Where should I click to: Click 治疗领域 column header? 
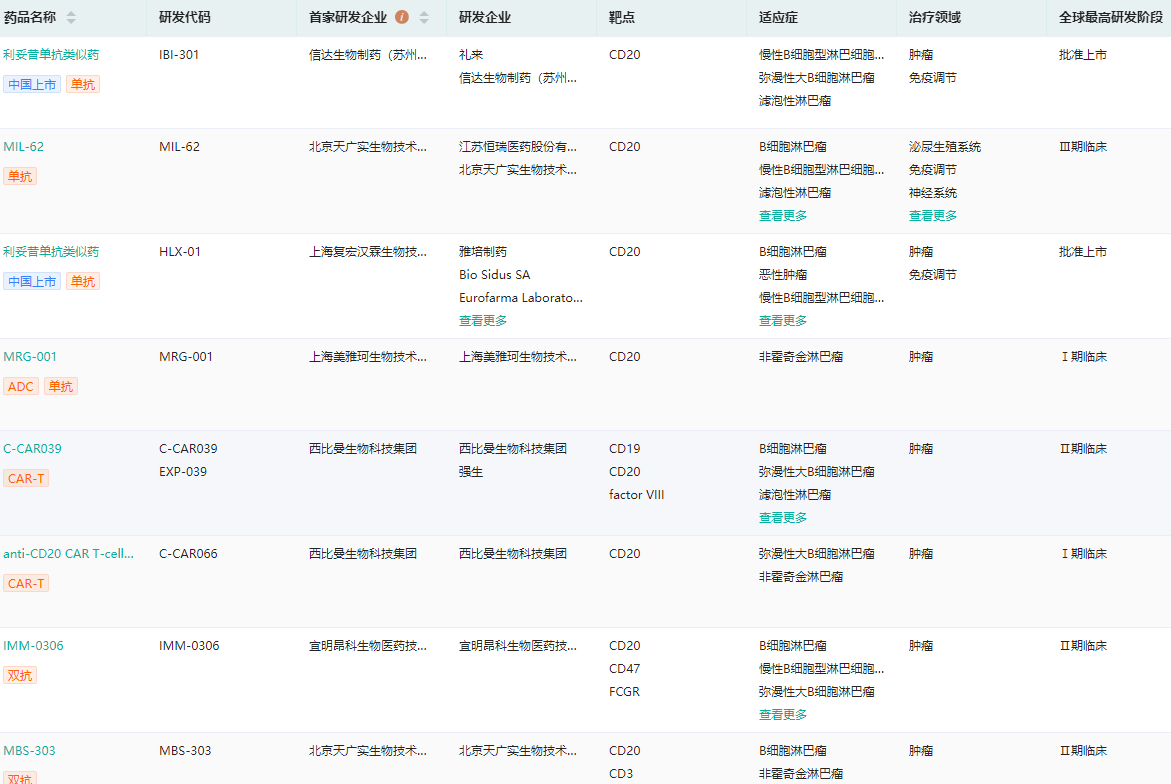tap(934, 17)
